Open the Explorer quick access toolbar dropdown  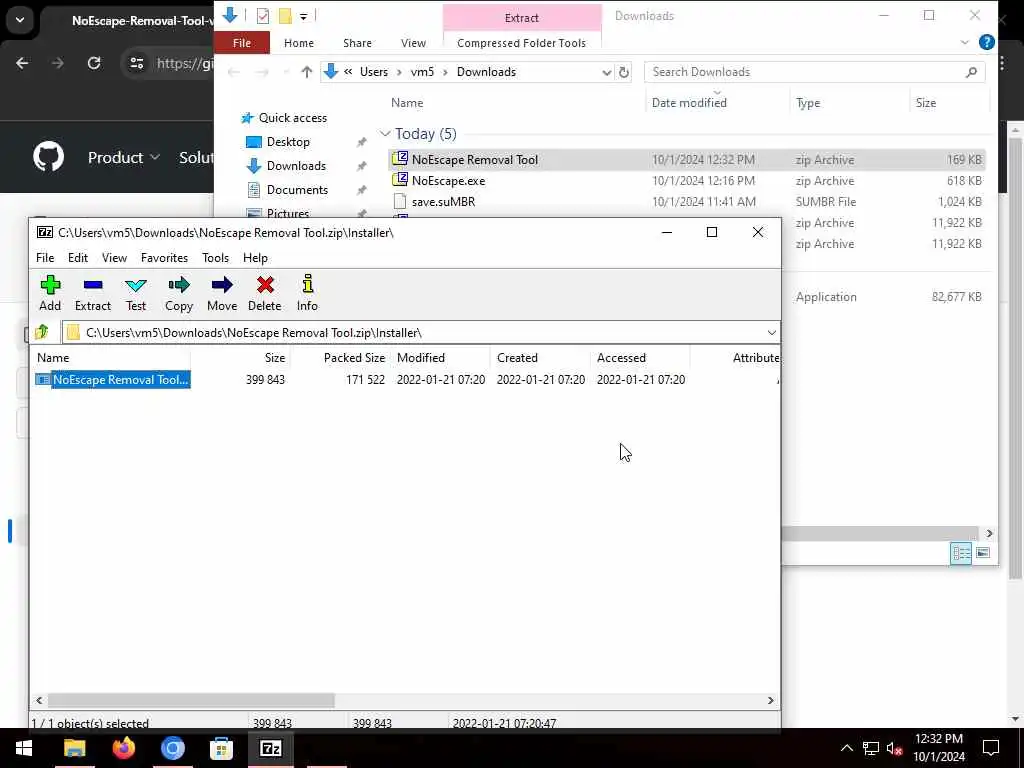[x=304, y=16]
